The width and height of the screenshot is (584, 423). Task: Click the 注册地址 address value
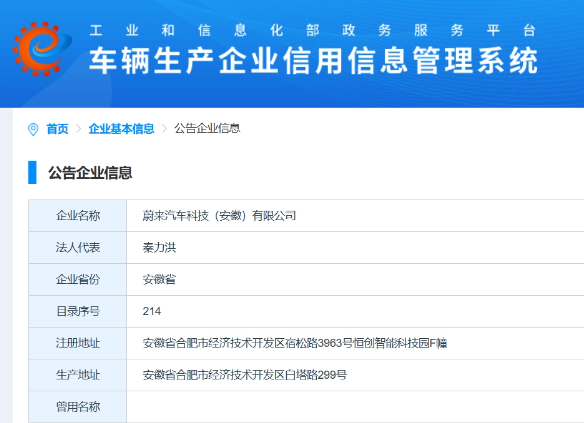(295, 343)
